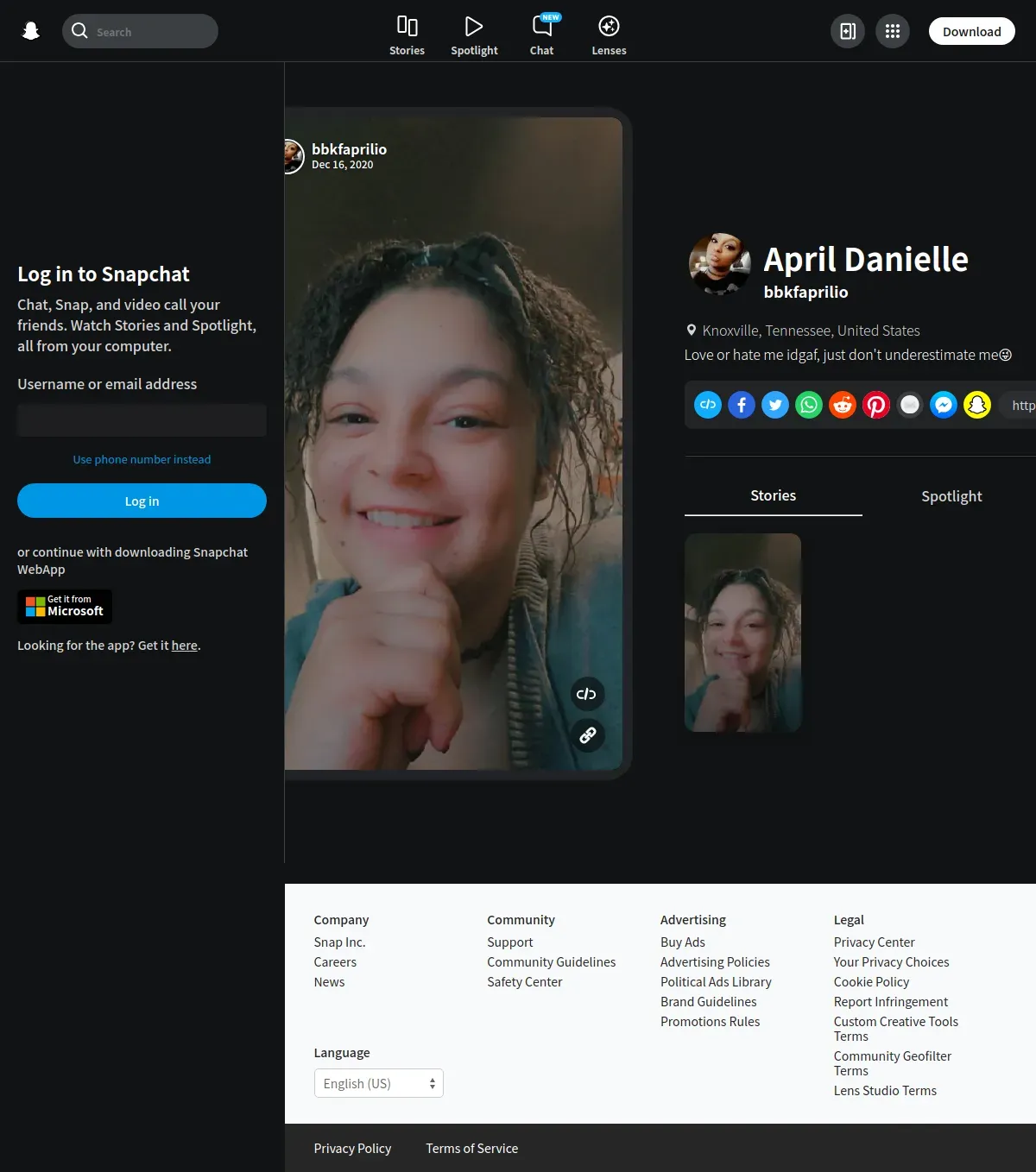This screenshot has height=1172, width=1036.
Task: Click Use phone number instead
Action: point(142,459)
